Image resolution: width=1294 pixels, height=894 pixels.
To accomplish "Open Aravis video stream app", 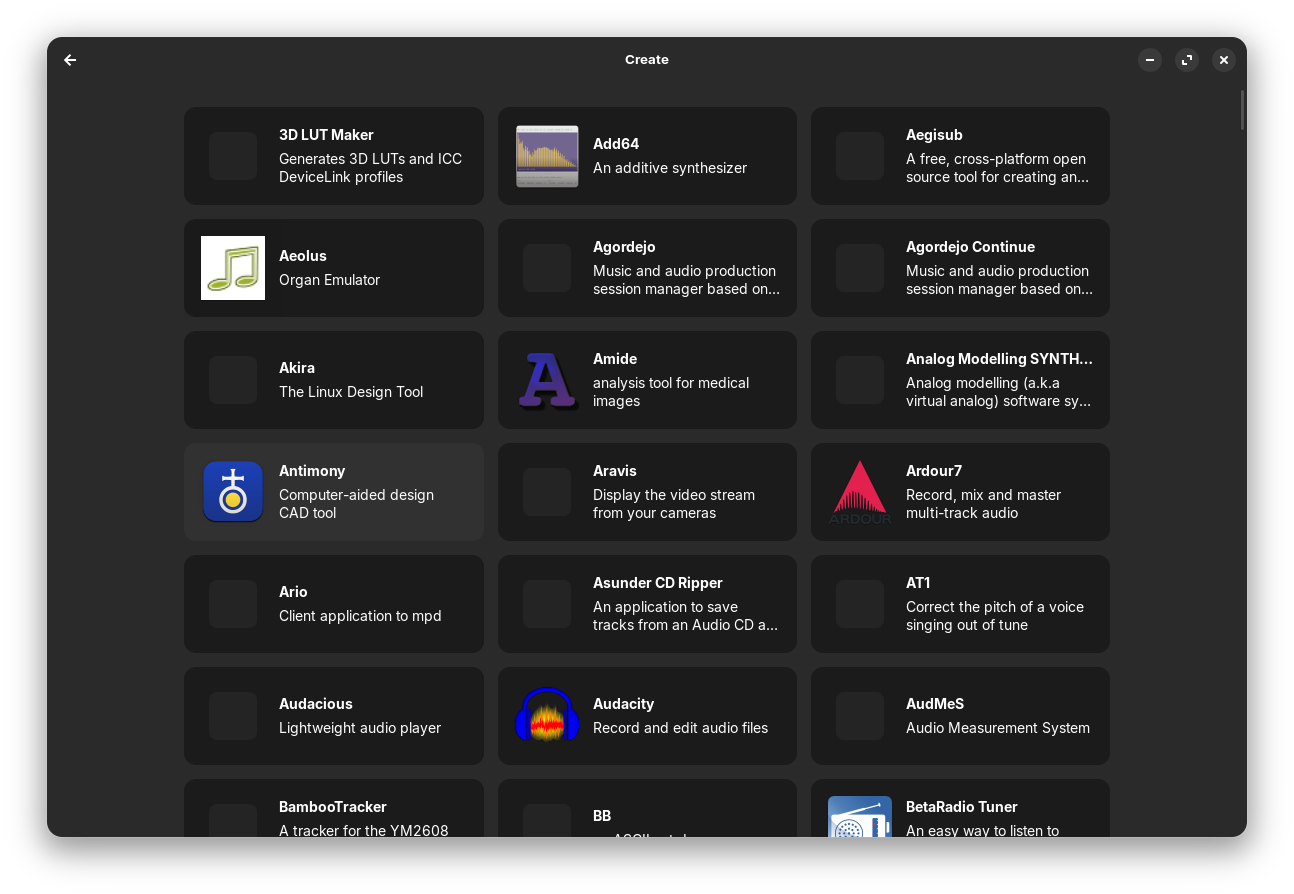I will [647, 492].
